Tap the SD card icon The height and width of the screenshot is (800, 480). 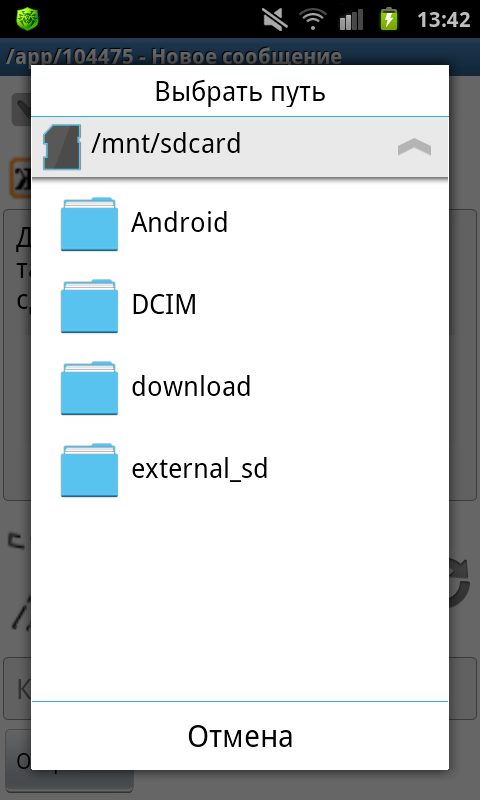[62, 147]
